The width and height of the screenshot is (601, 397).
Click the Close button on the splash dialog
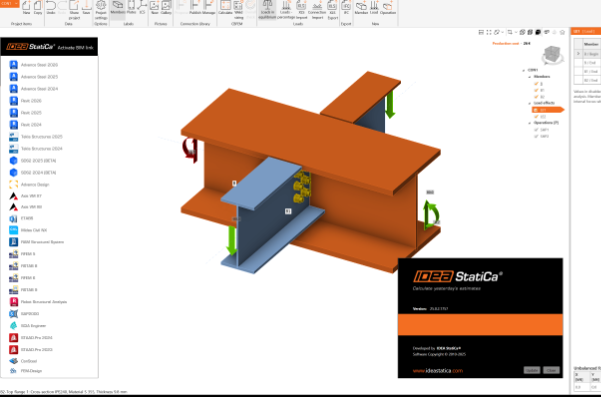pos(551,370)
